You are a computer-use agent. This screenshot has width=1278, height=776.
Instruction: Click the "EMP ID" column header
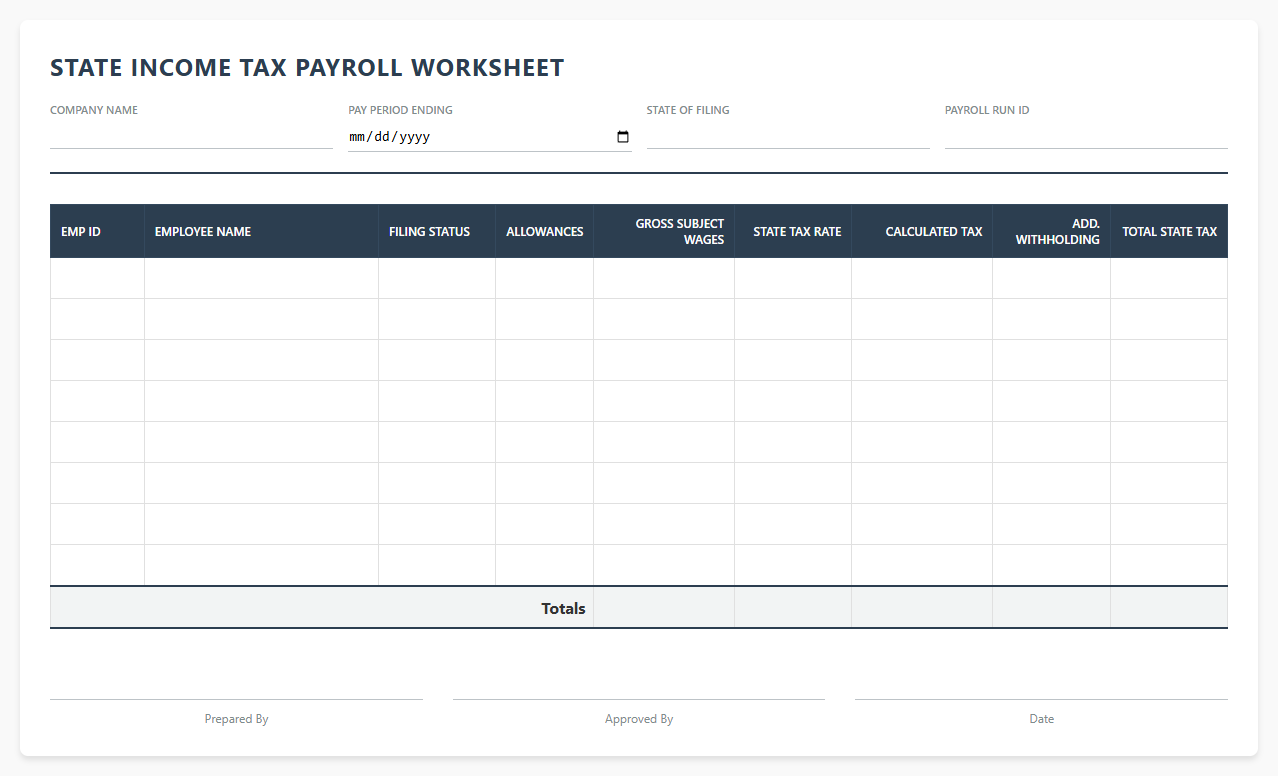point(97,231)
